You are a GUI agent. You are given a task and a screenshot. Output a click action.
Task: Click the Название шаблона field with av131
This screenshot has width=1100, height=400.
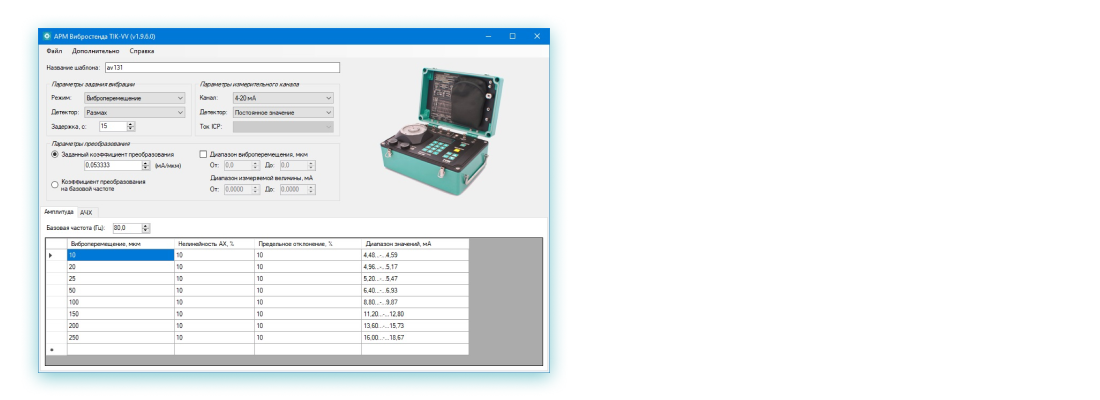tap(222, 68)
